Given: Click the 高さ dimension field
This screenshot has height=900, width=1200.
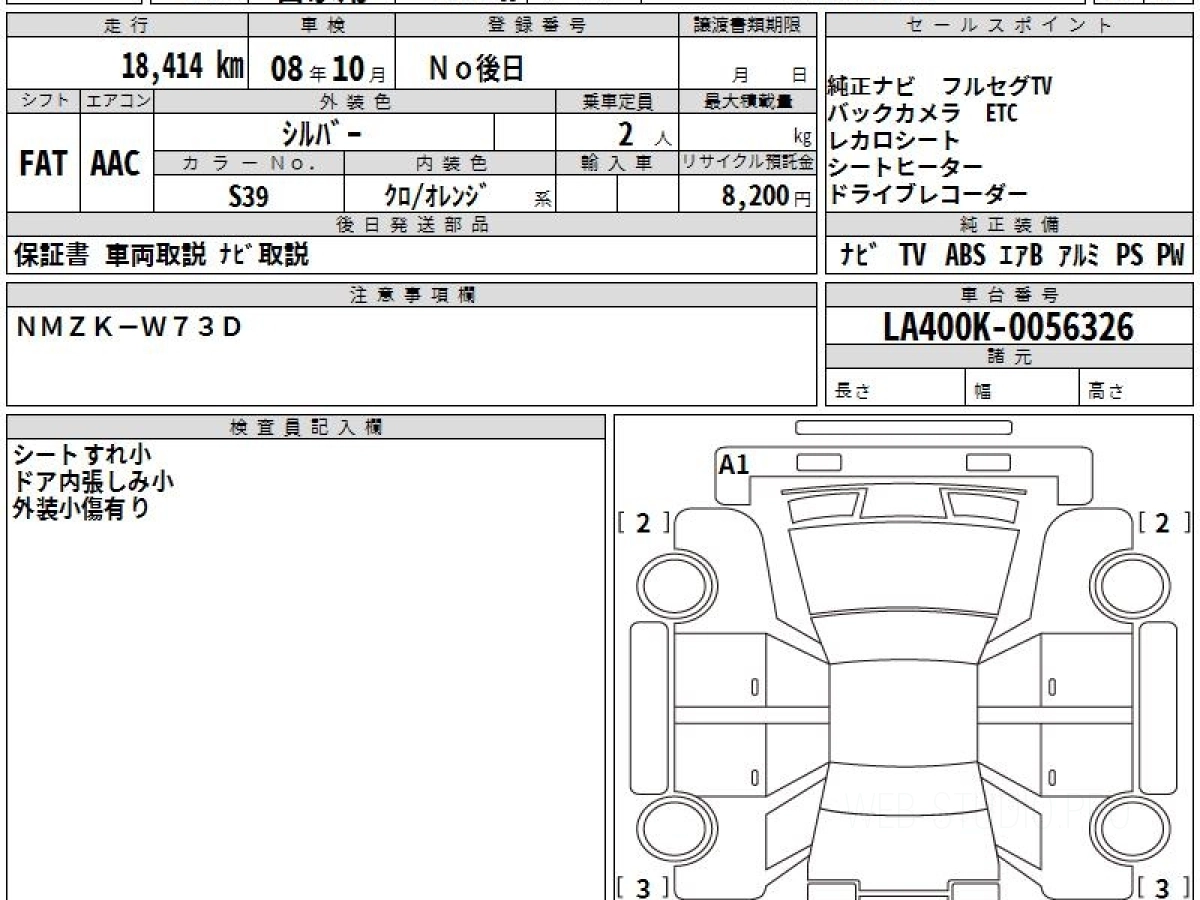Looking at the screenshot, I should 1136,388.
